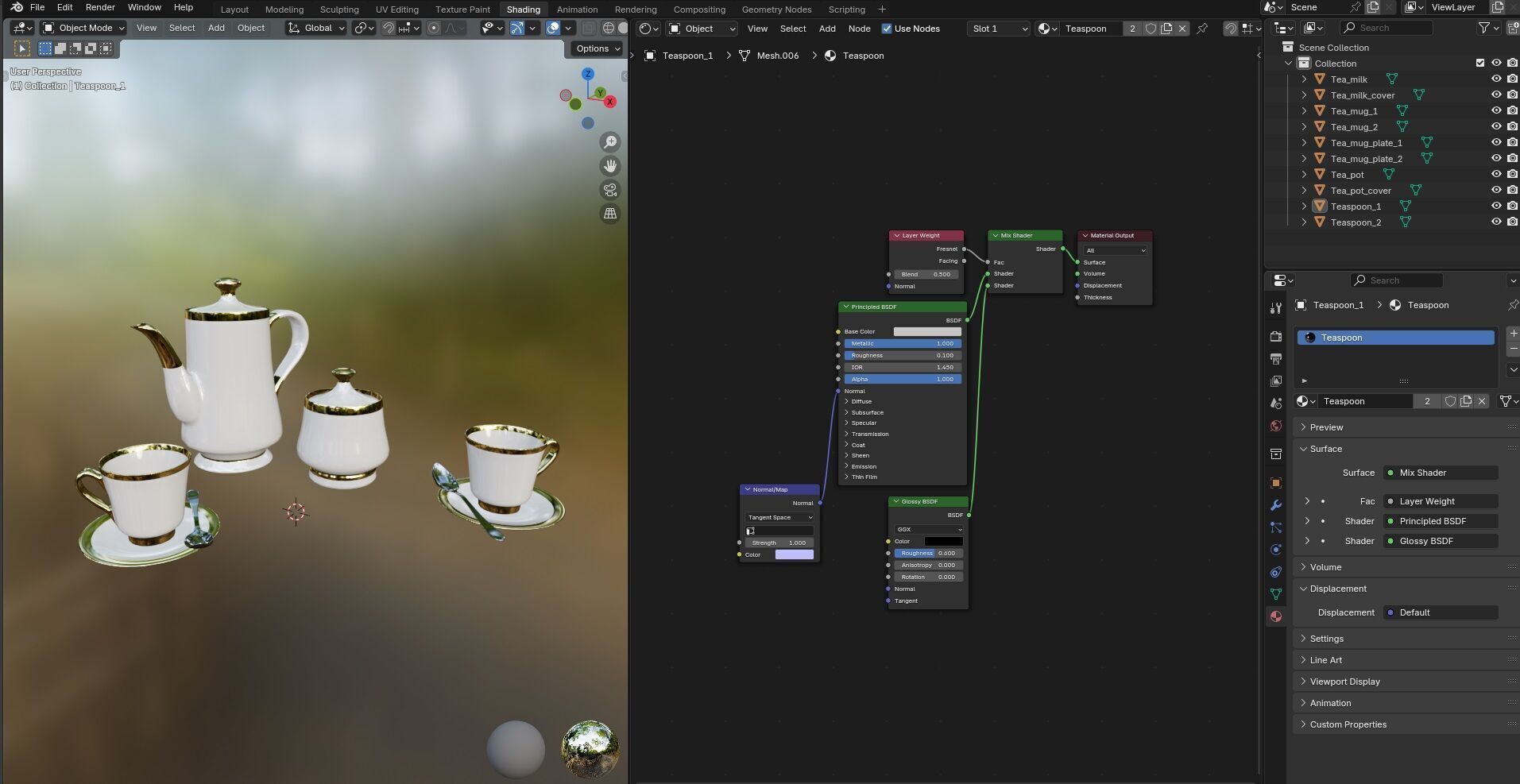Switch to the UV Editing workspace tab
Image resolution: width=1520 pixels, height=784 pixels.
pos(396,10)
